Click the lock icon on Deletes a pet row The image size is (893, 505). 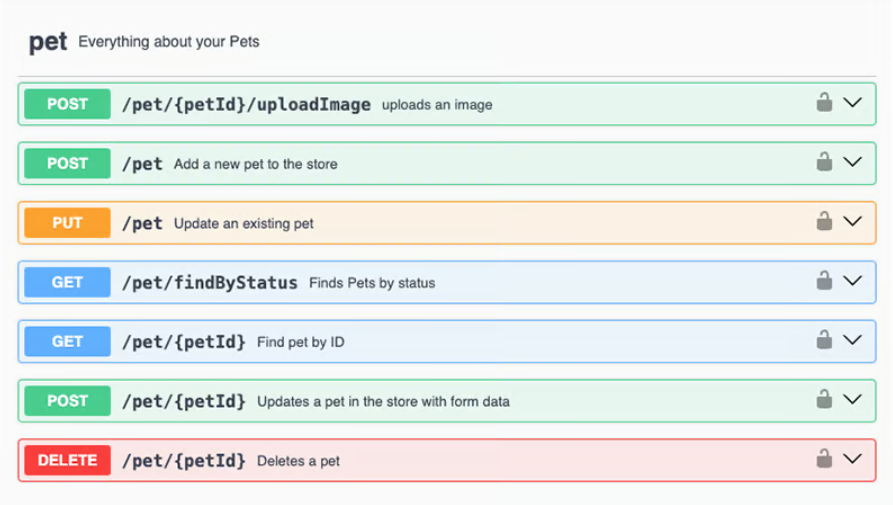(824, 459)
